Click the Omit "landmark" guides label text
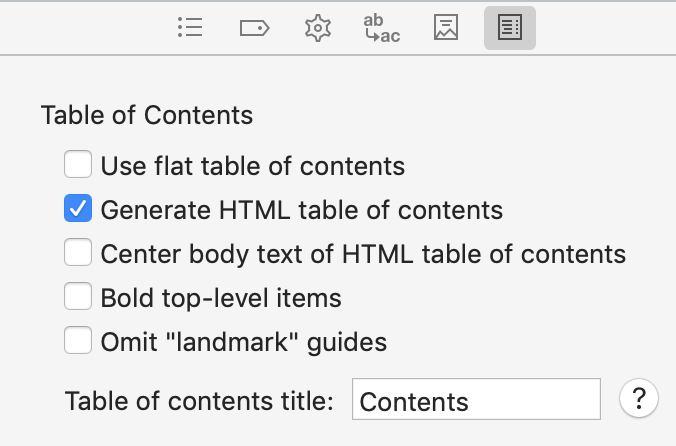 pos(244,342)
